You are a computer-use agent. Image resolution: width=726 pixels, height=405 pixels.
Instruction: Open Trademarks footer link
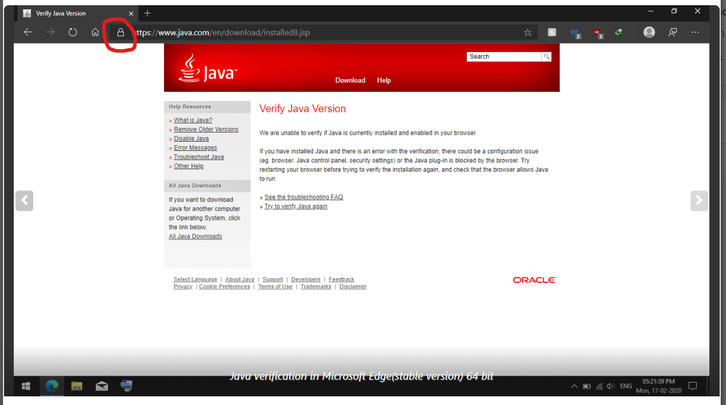(x=316, y=287)
